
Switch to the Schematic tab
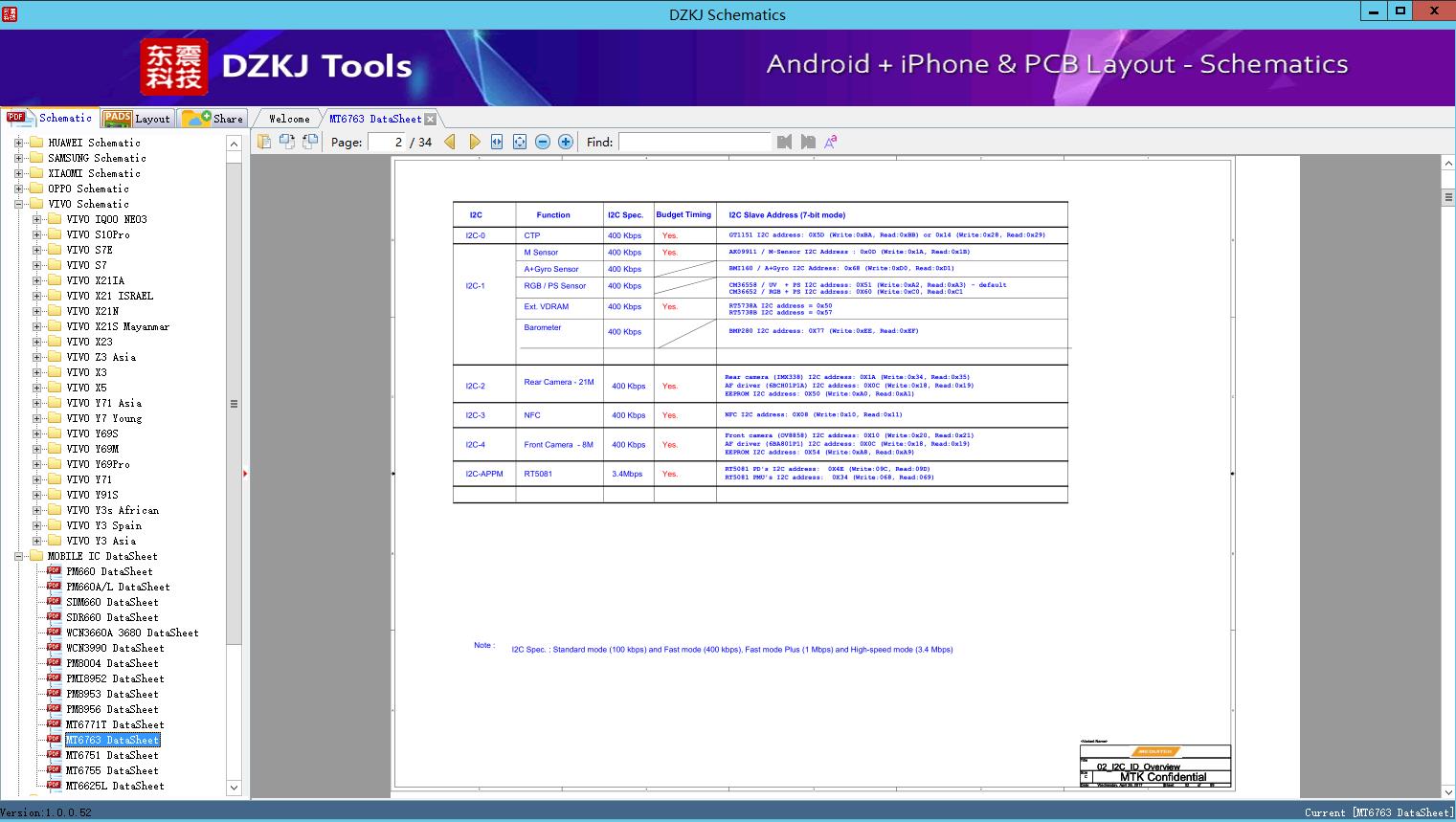click(x=50, y=118)
